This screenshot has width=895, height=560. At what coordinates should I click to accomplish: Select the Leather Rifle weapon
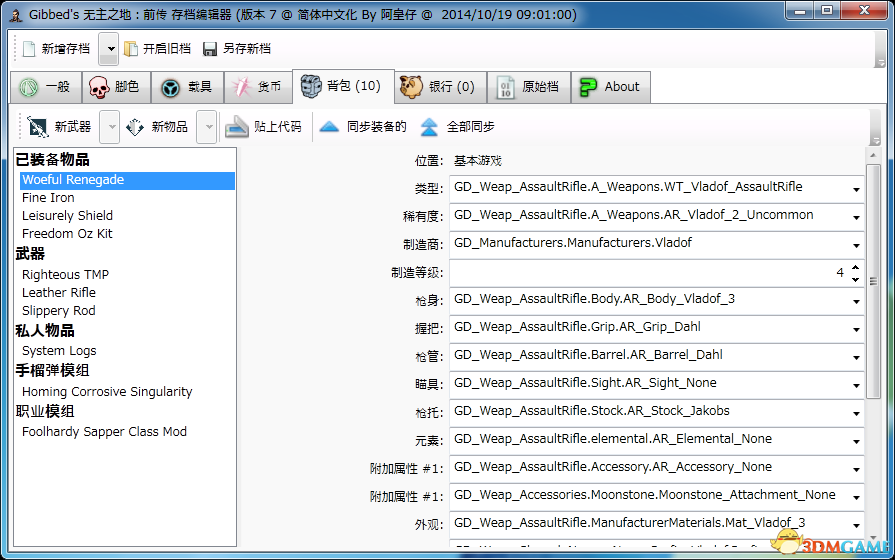(59, 292)
